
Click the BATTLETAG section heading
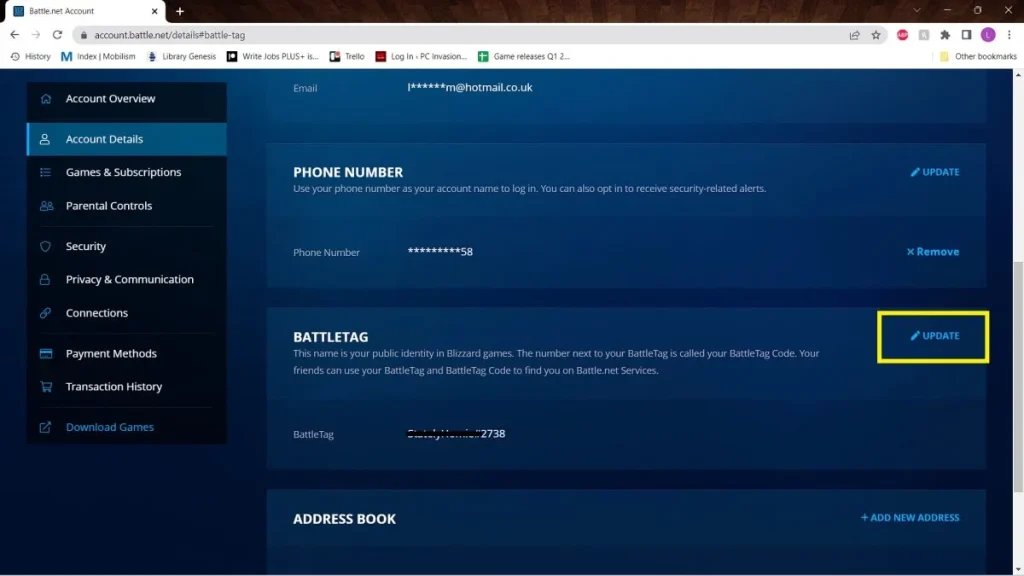[x=330, y=337]
